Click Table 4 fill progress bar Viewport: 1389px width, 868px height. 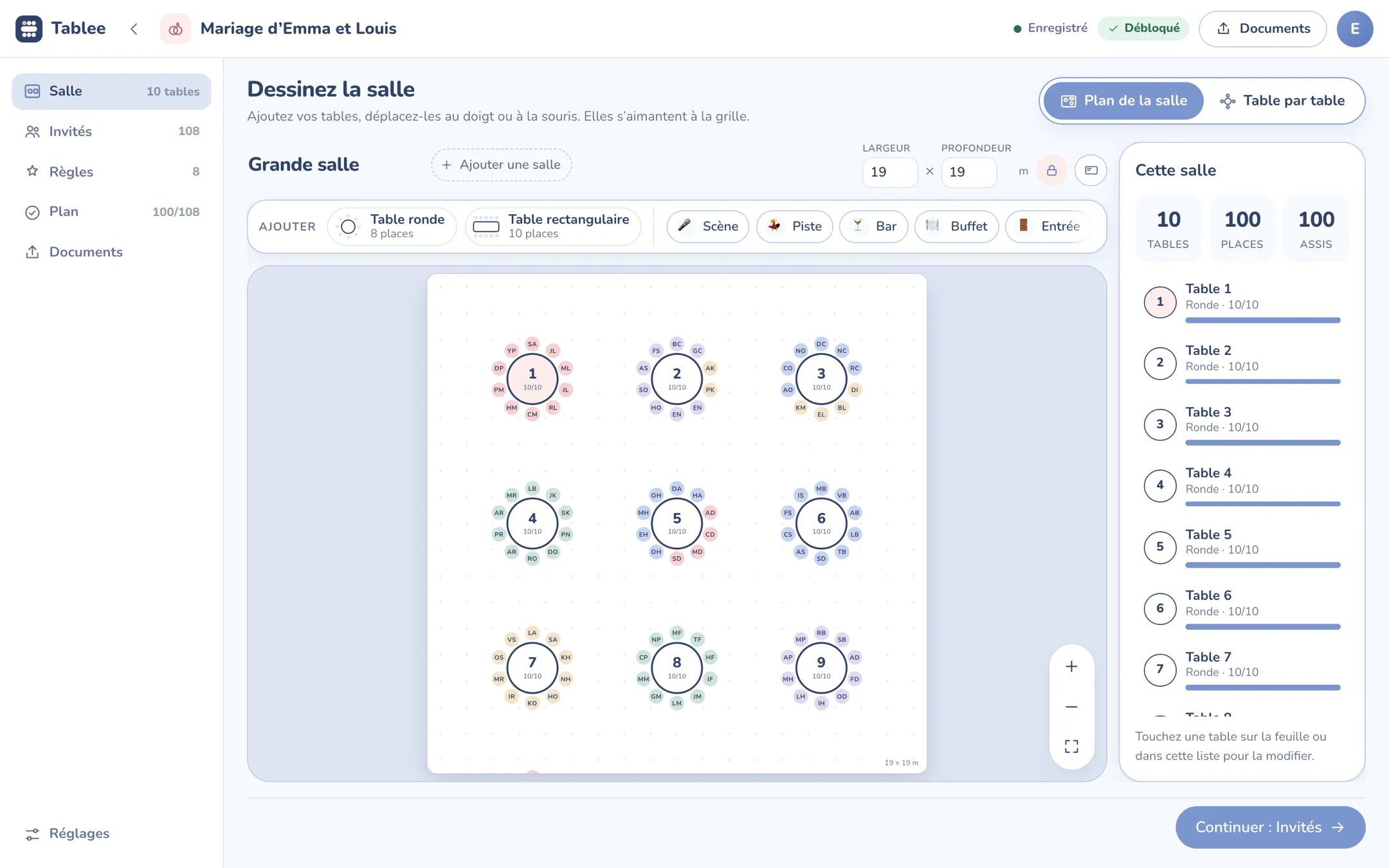click(1263, 504)
